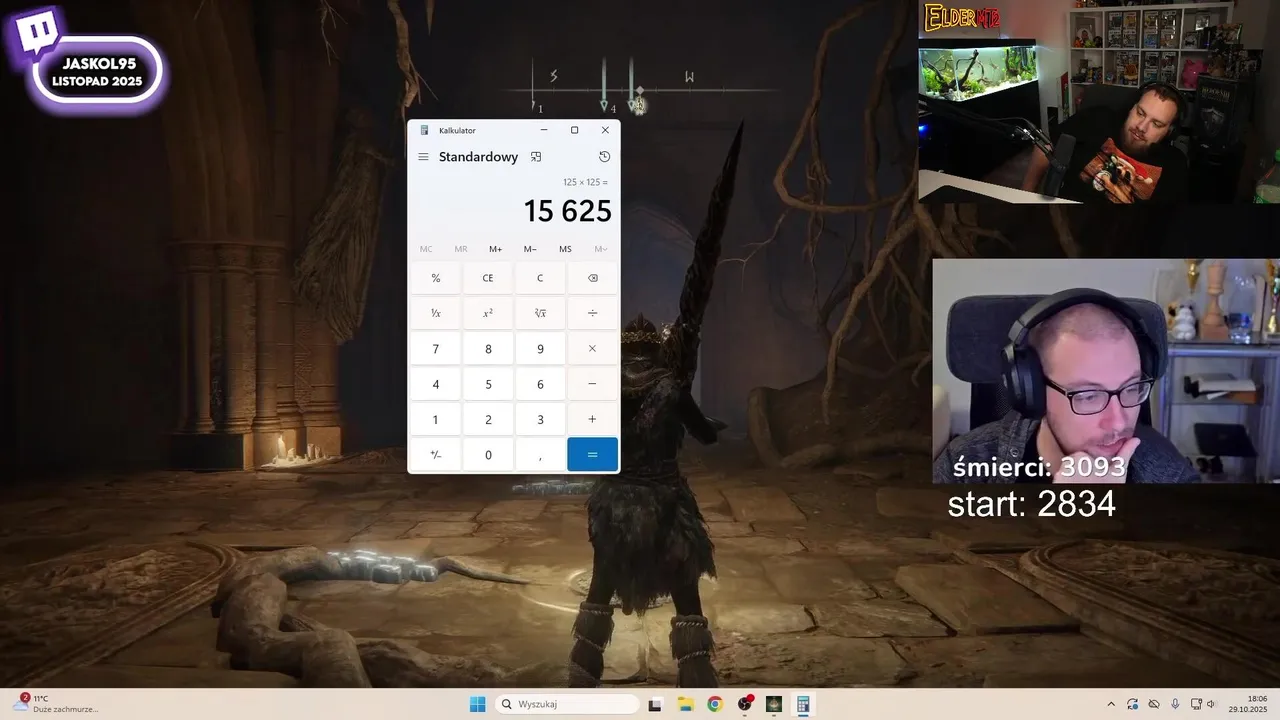Click the square x² key
Image resolution: width=1280 pixels, height=720 pixels.
coord(488,313)
